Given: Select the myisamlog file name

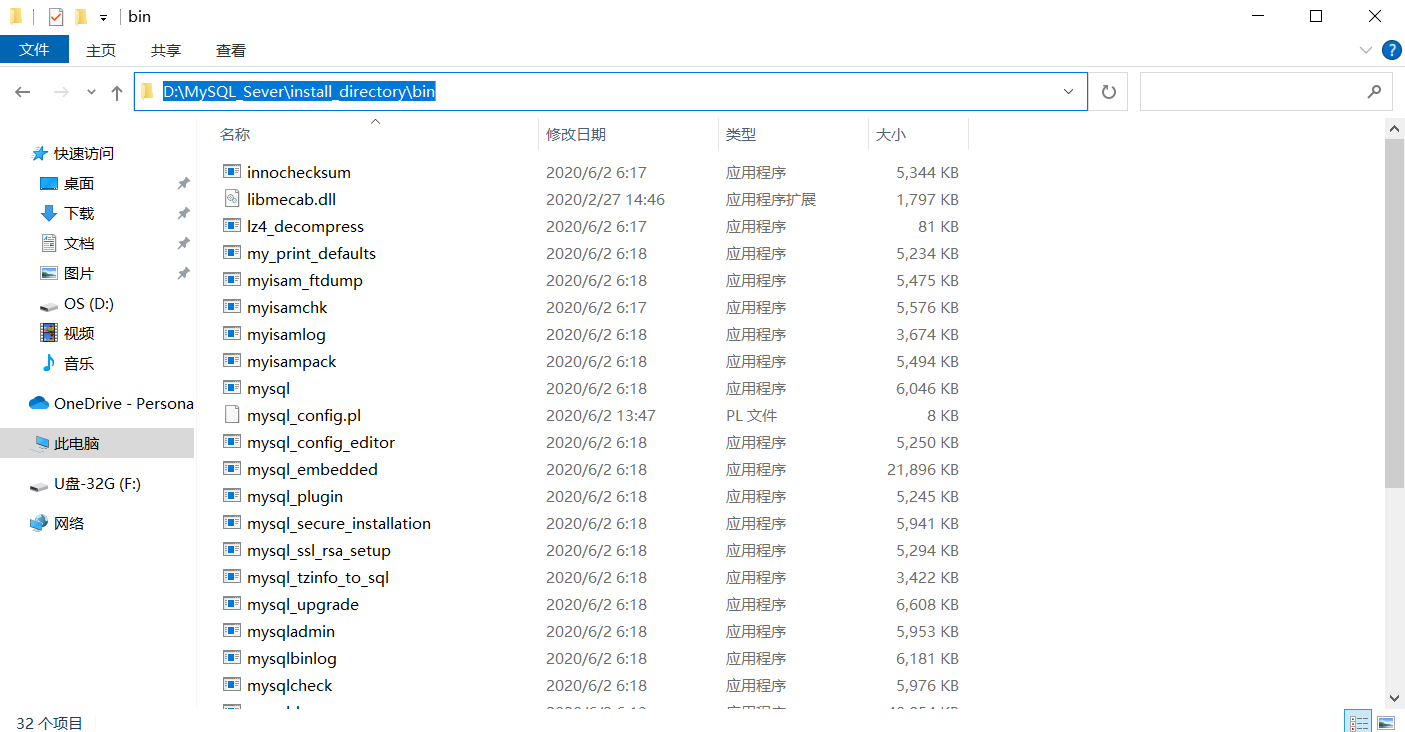Looking at the screenshot, I should pos(286,334).
